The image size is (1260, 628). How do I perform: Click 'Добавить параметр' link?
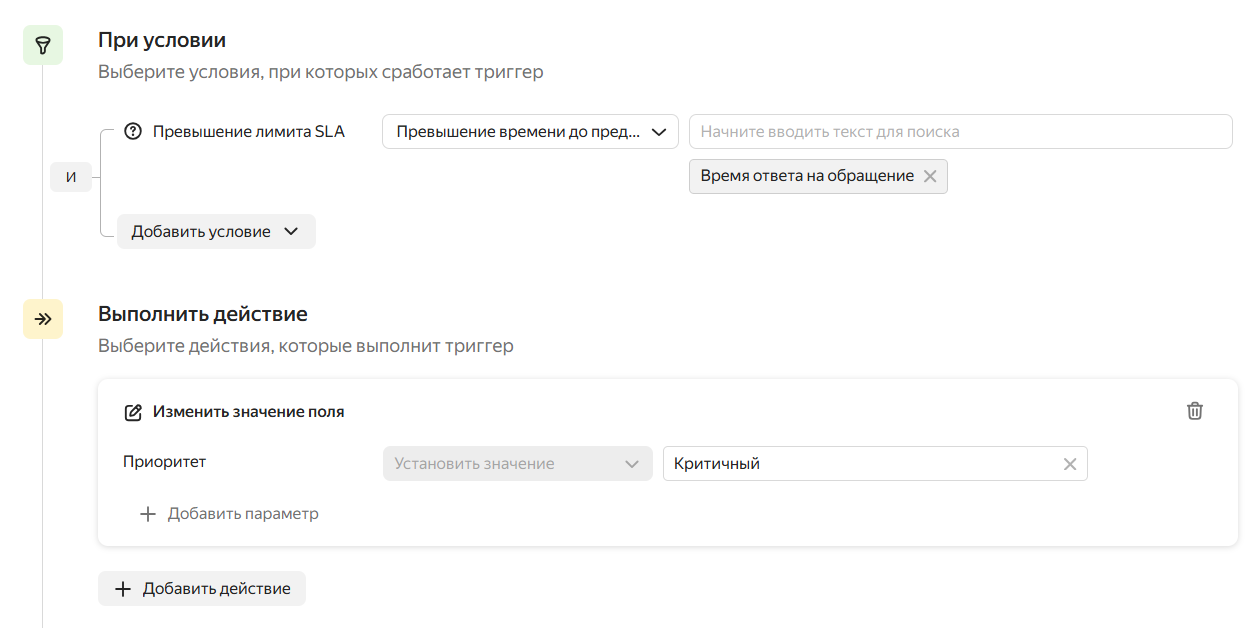tap(243, 514)
